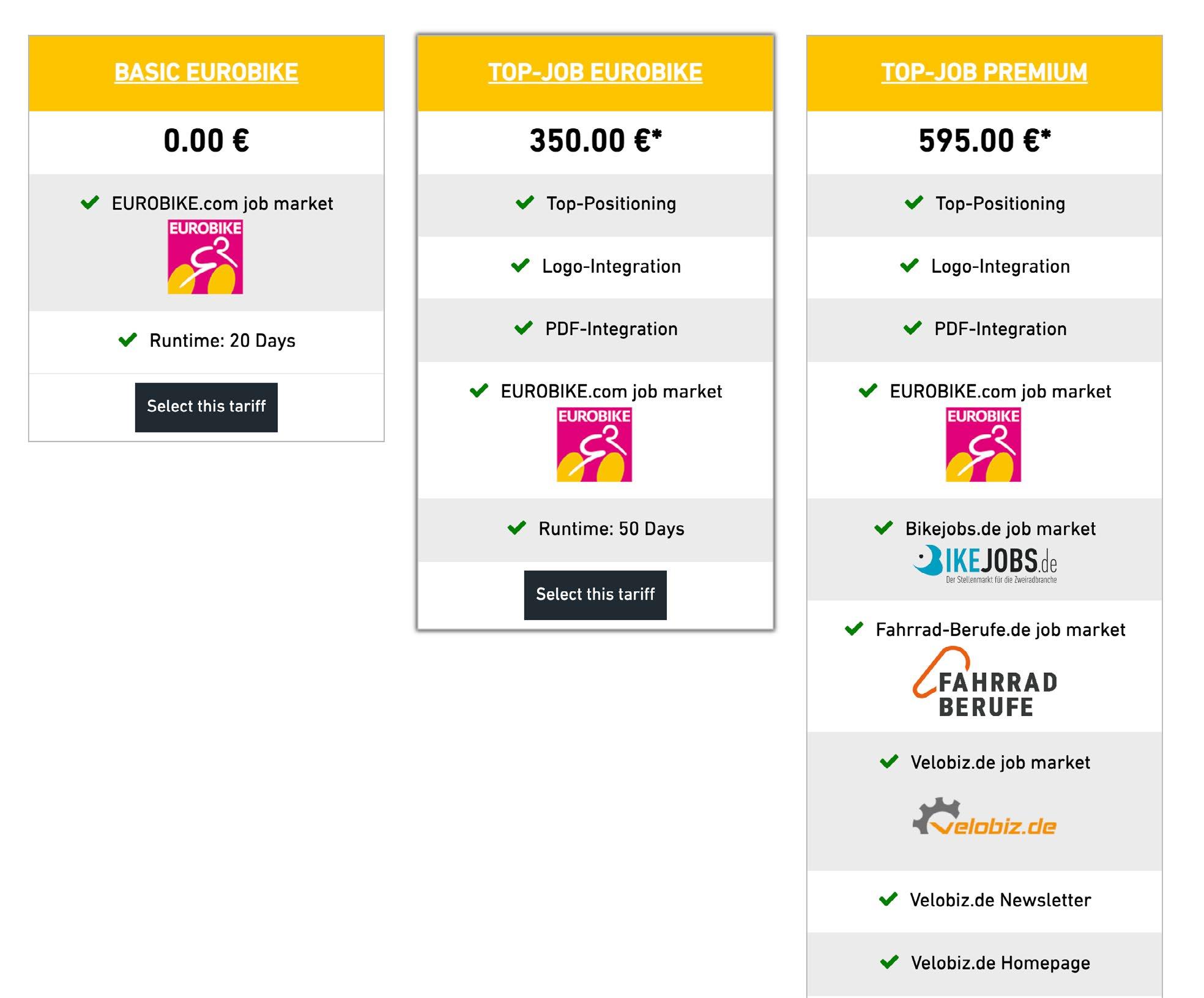Click checkmark next to Velobiz.de Homepage
The height and width of the screenshot is (998, 1204).
889,962
